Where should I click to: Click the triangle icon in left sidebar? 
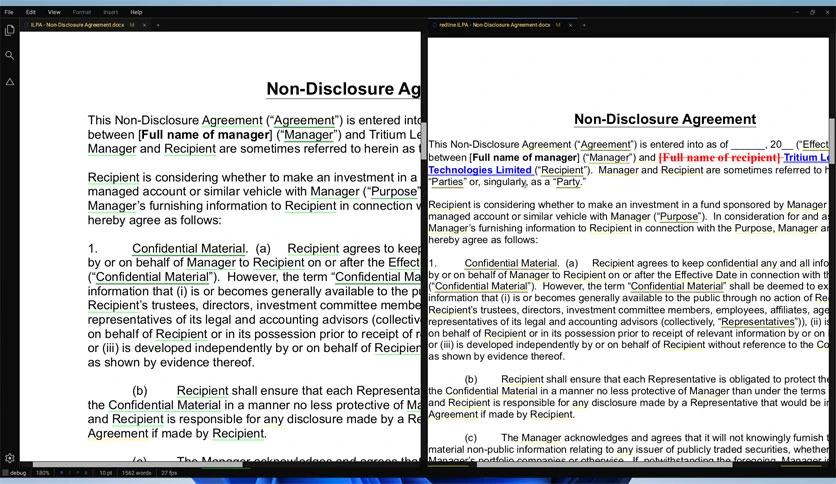(10, 82)
